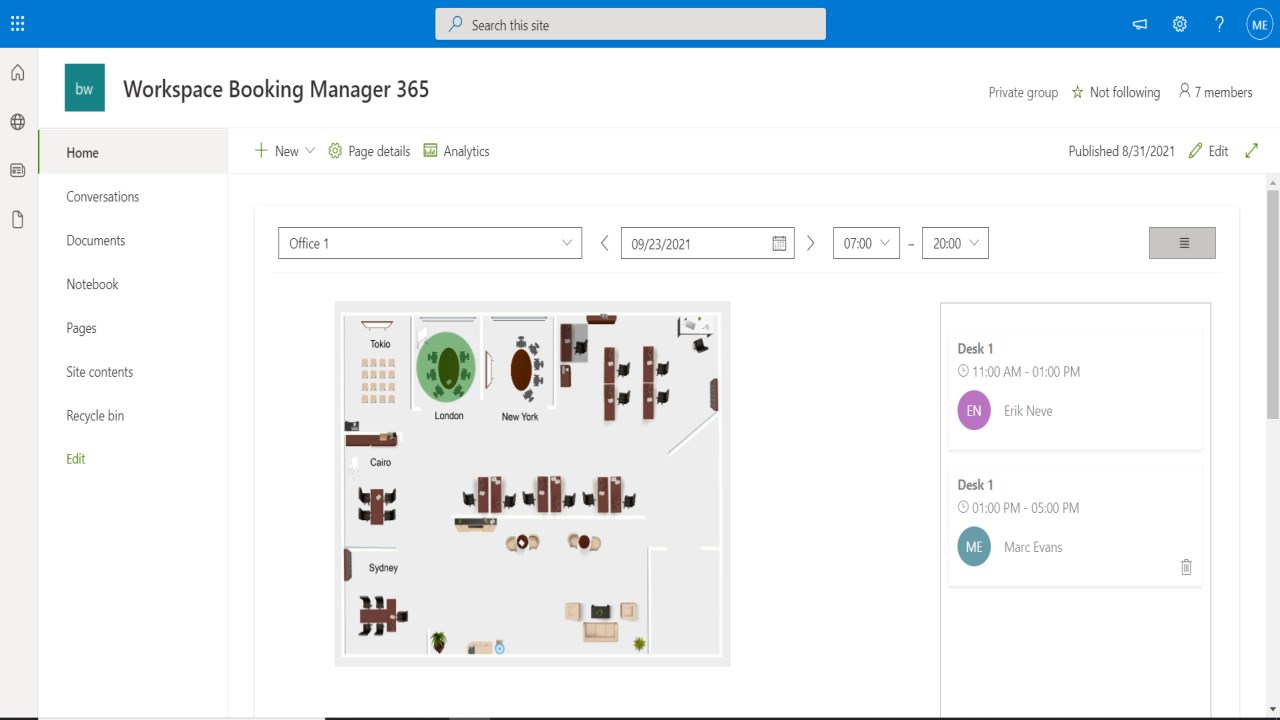Click the 11:00 AM - 01:00 PM booking time

1026,372
